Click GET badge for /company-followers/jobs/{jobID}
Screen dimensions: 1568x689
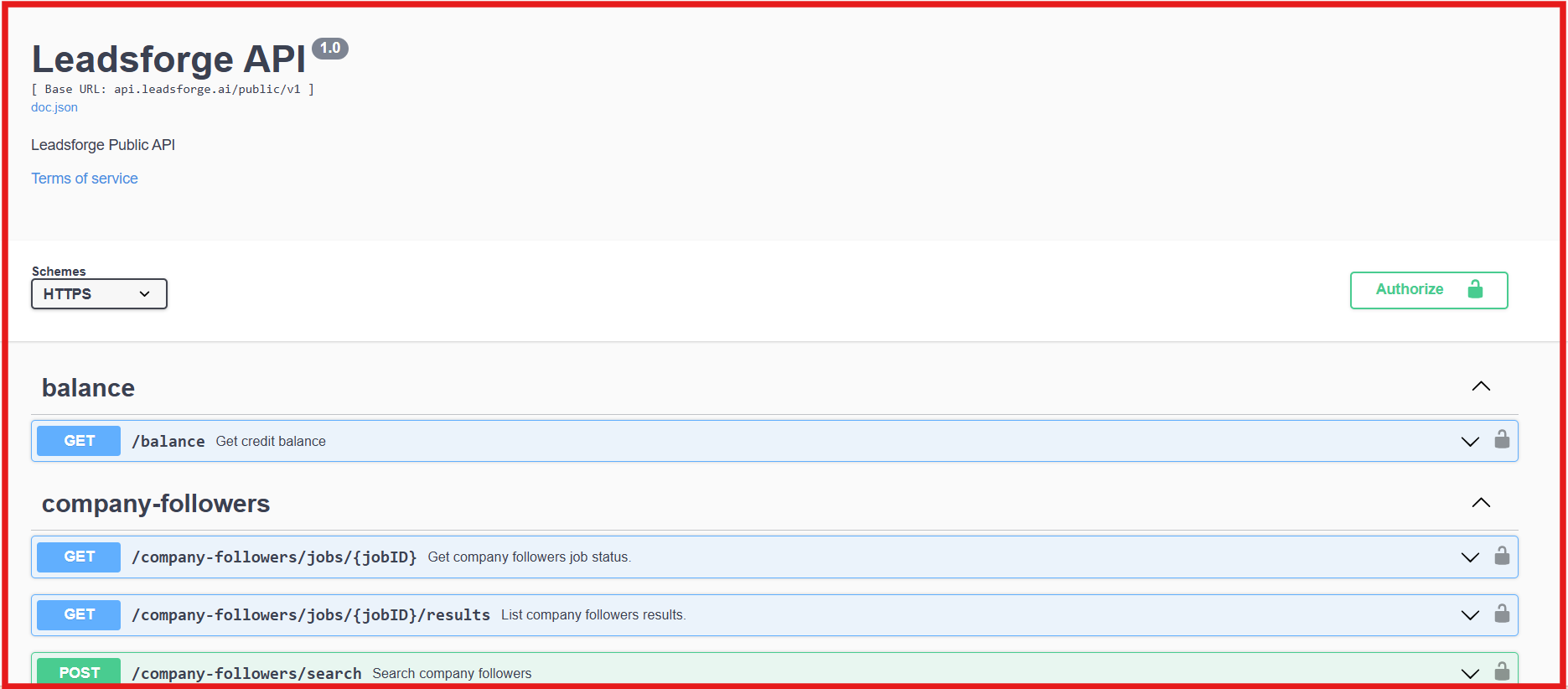79,557
